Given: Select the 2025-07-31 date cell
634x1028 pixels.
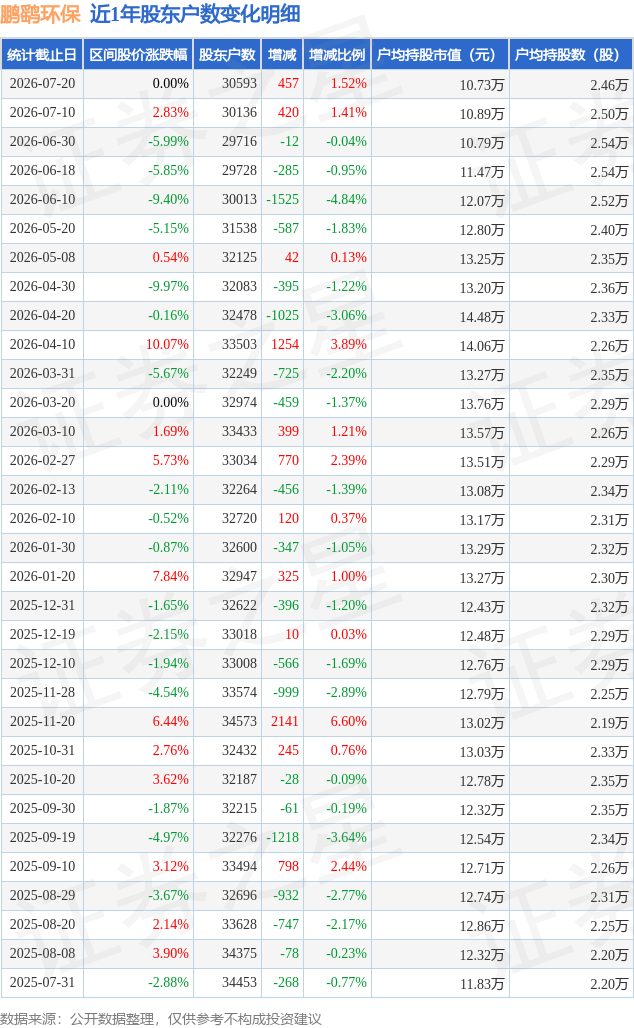Looking at the screenshot, I should click(43, 983).
